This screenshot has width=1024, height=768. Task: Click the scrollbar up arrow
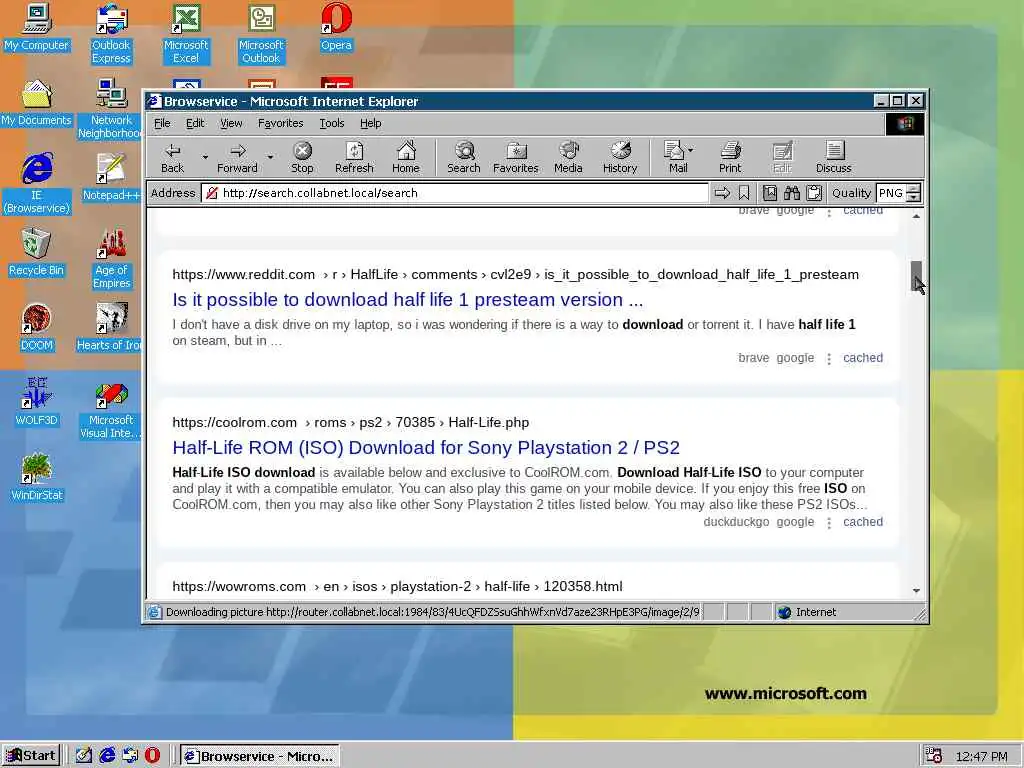pyautogui.click(x=916, y=216)
